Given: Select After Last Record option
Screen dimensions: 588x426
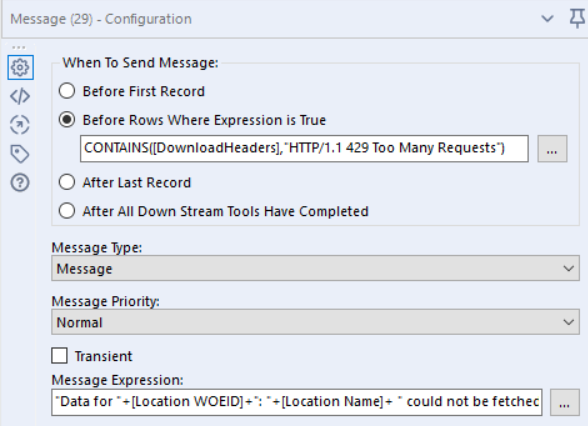Looking at the screenshot, I should (x=67, y=182).
